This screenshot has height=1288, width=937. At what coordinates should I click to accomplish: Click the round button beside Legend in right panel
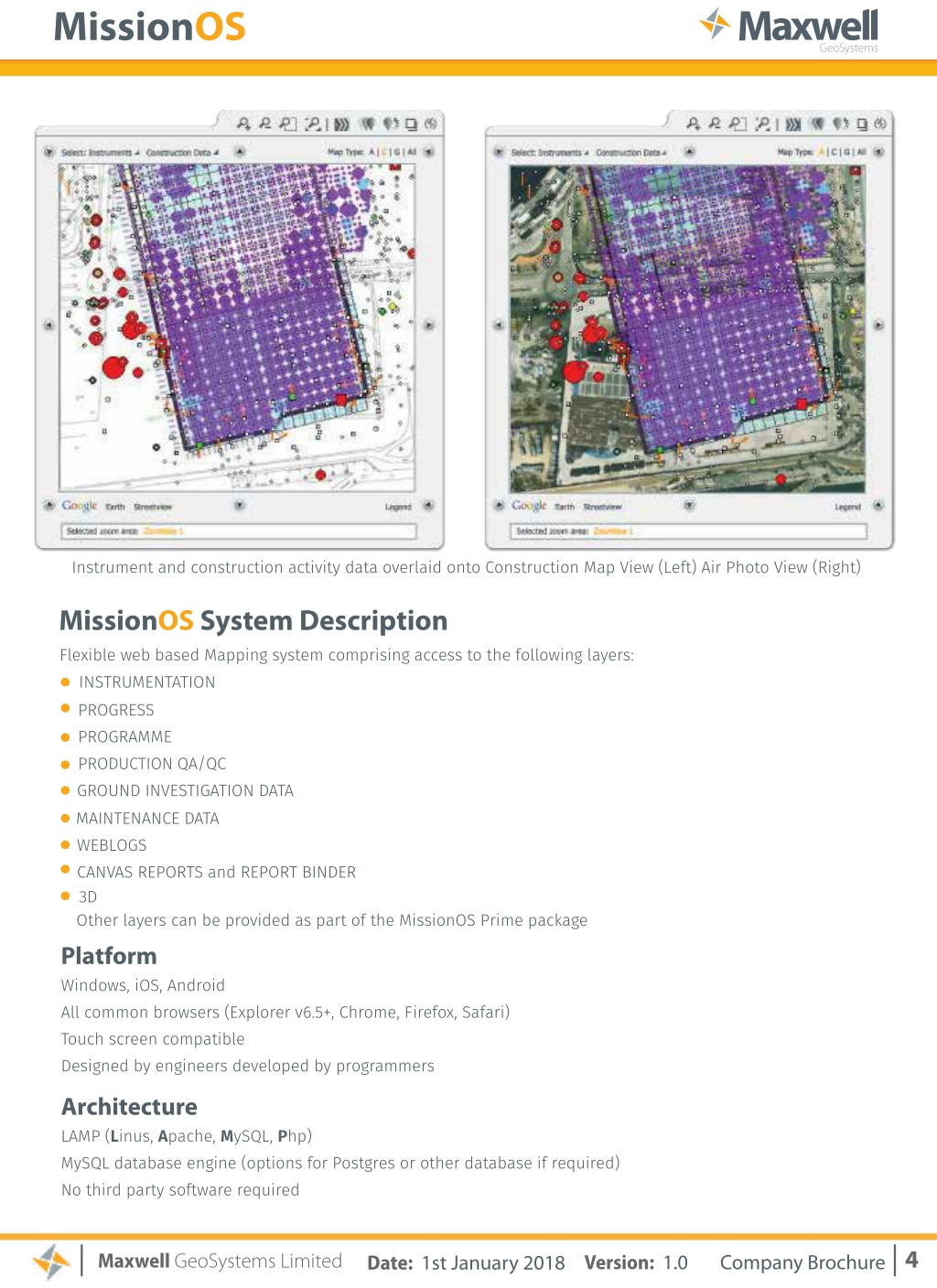pos(878,505)
